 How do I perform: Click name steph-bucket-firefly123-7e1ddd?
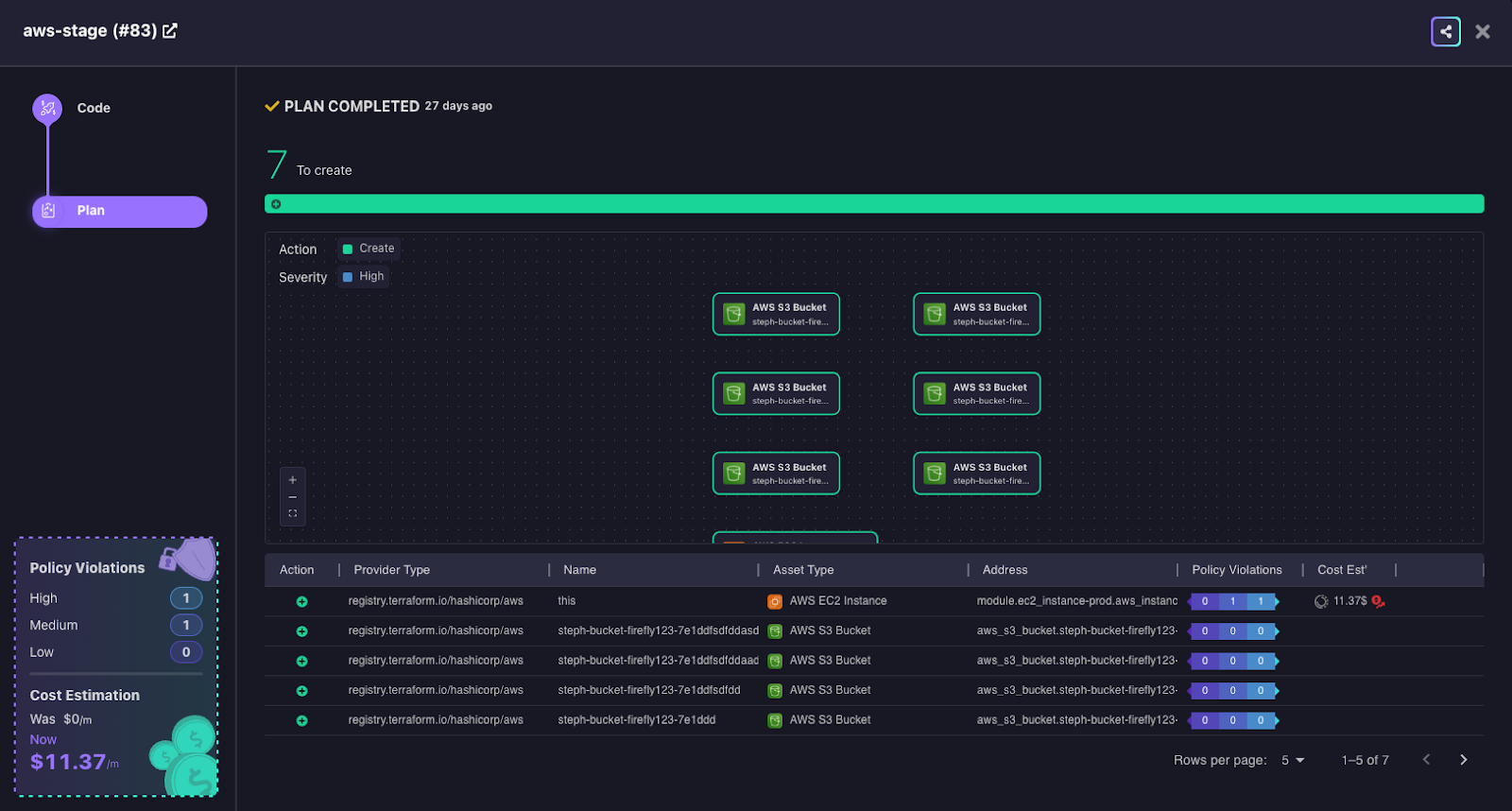[637, 720]
